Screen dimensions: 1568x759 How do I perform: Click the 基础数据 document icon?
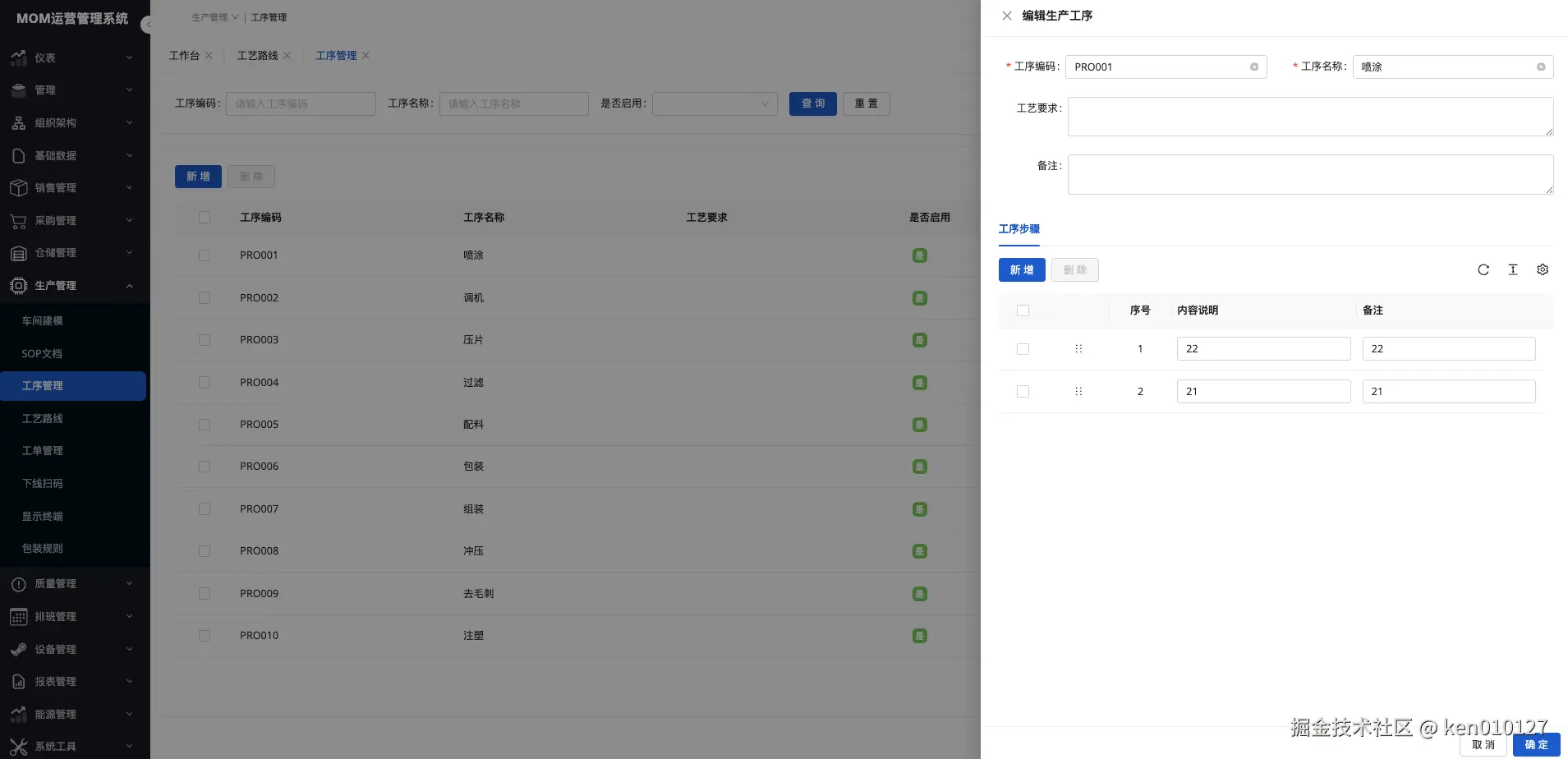tap(18, 155)
